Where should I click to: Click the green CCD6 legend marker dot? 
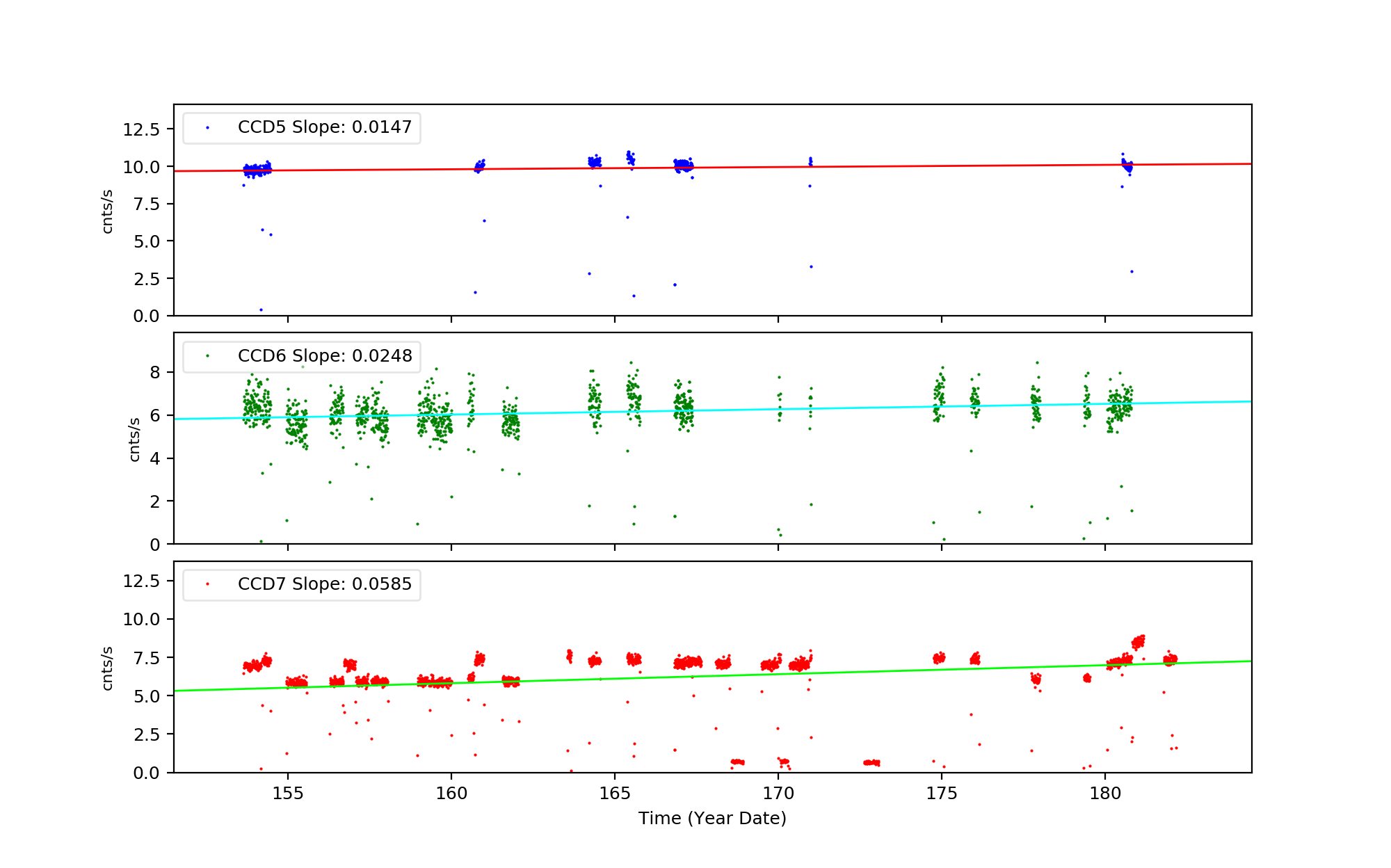207,356
